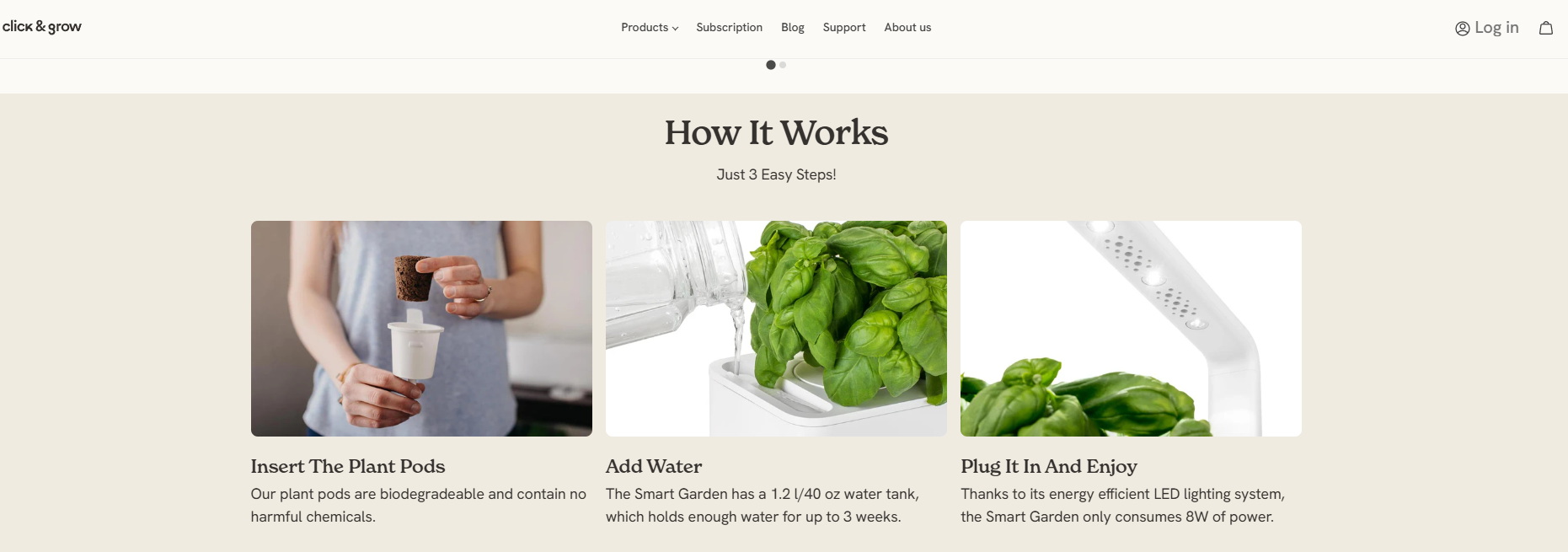
Task: Click the Plug It In And Enjoy heading
Action: coord(1049,467)
